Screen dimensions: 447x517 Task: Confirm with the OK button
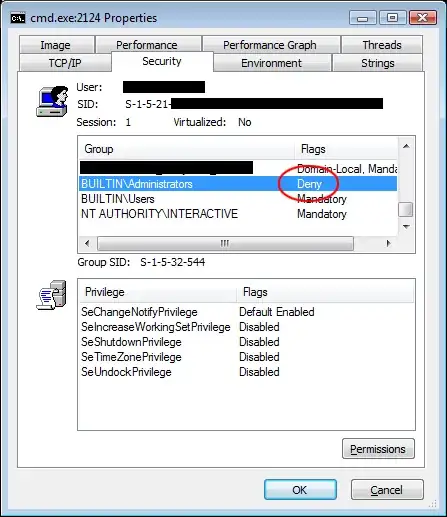(300, 489)
